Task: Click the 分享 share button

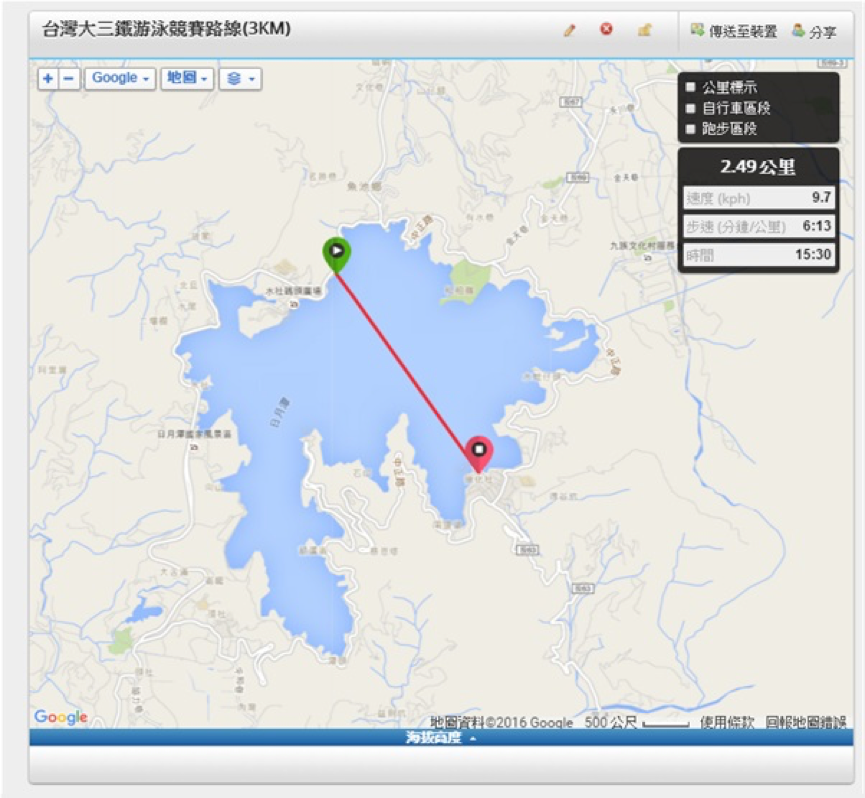Action: [x=814, y=31]
